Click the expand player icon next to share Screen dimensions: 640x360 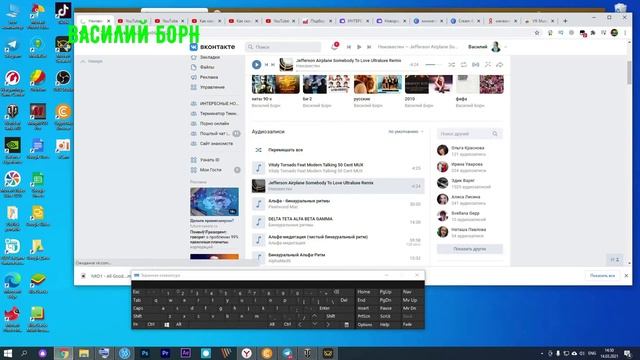(x=488, y=64)
